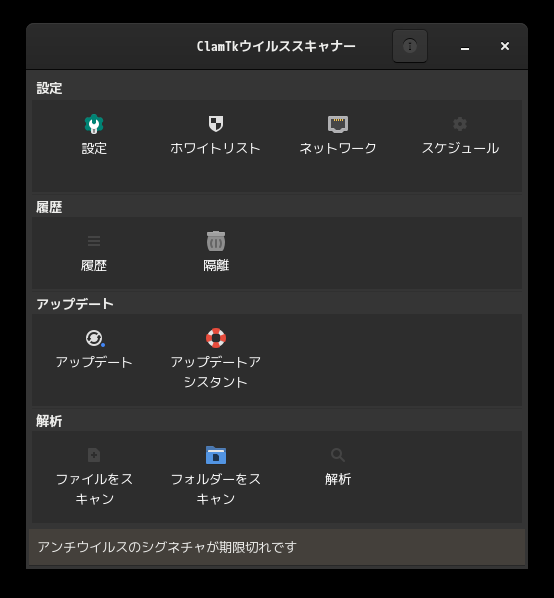Open the 解析 magnifier icon
This screenshot has width=554, height=598.
338,455
